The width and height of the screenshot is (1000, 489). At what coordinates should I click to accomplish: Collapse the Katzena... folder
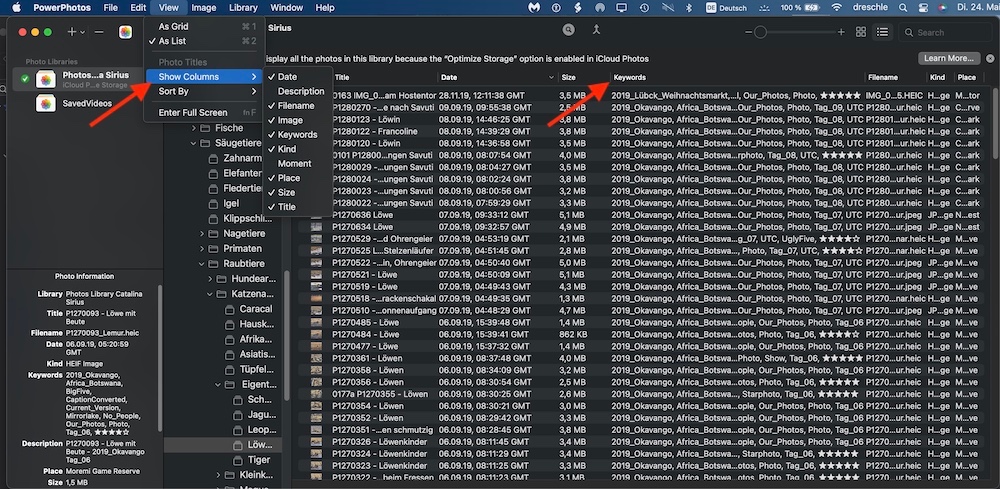[210, 294]
